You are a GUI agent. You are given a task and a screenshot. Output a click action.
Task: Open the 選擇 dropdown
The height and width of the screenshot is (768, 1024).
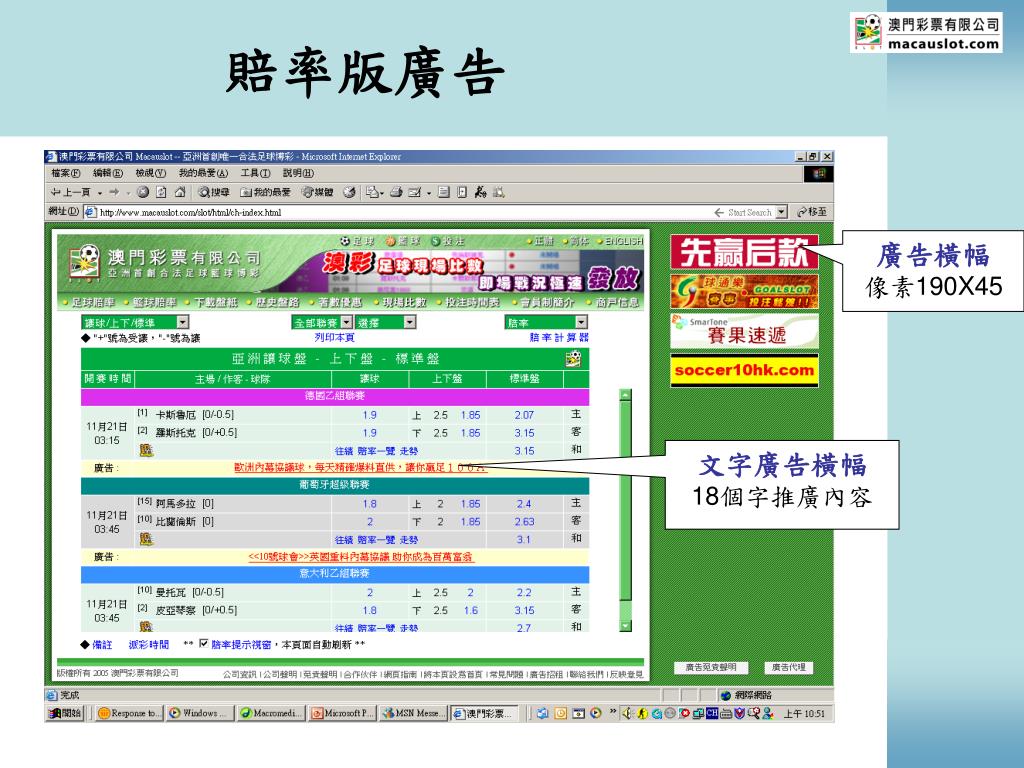click(386, 323)
